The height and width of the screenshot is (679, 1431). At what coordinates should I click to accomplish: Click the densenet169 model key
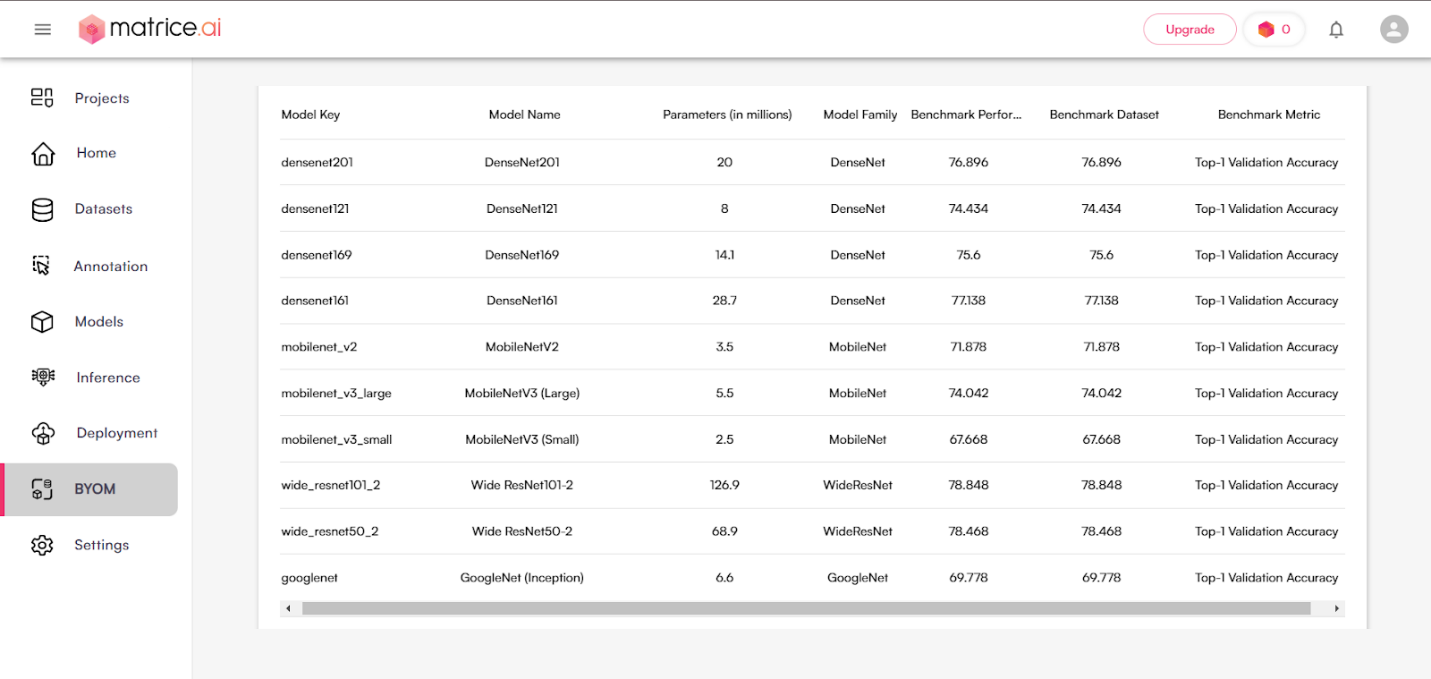coord(317,255)
